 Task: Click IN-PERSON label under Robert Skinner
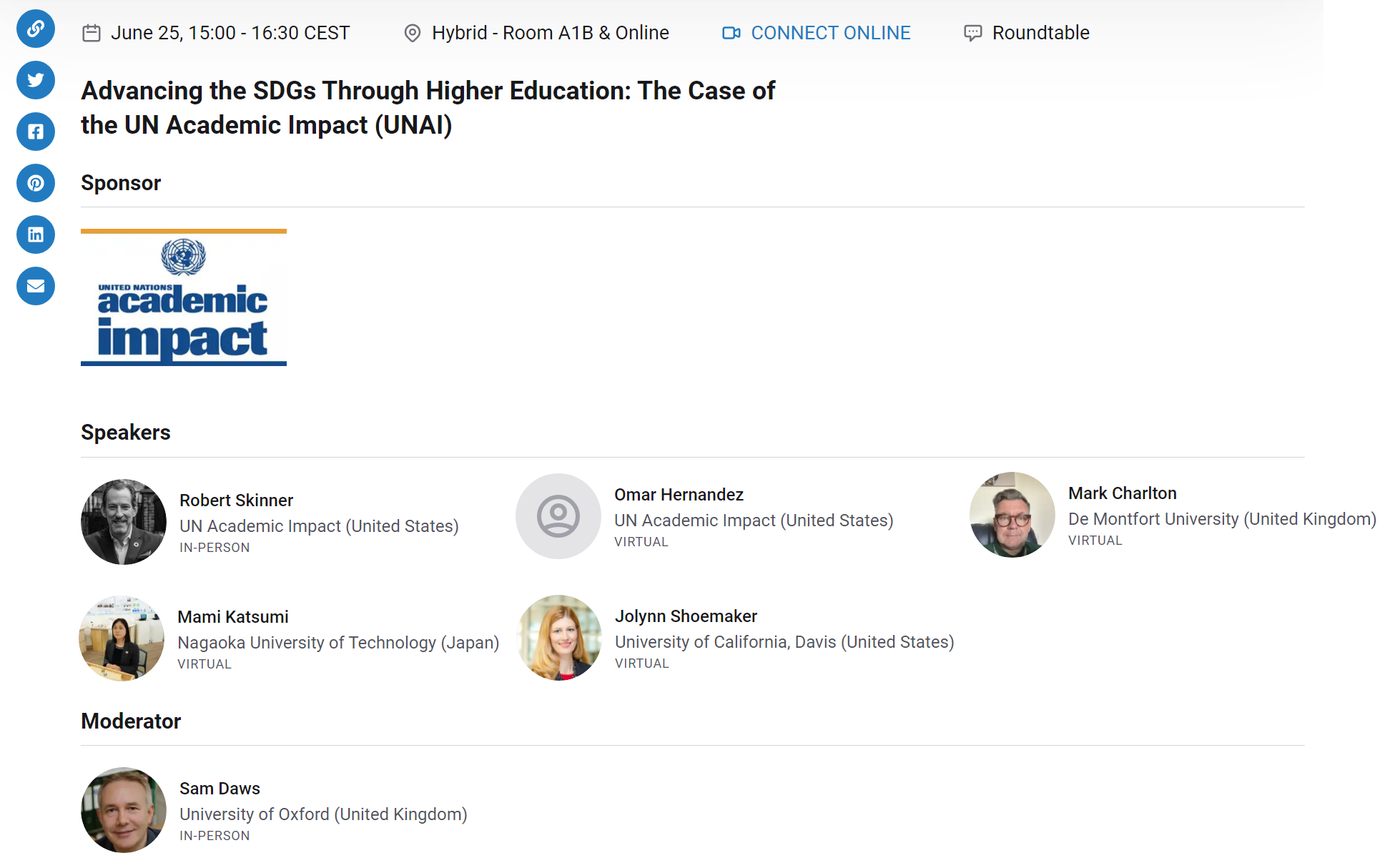click(x=215, y=548)
